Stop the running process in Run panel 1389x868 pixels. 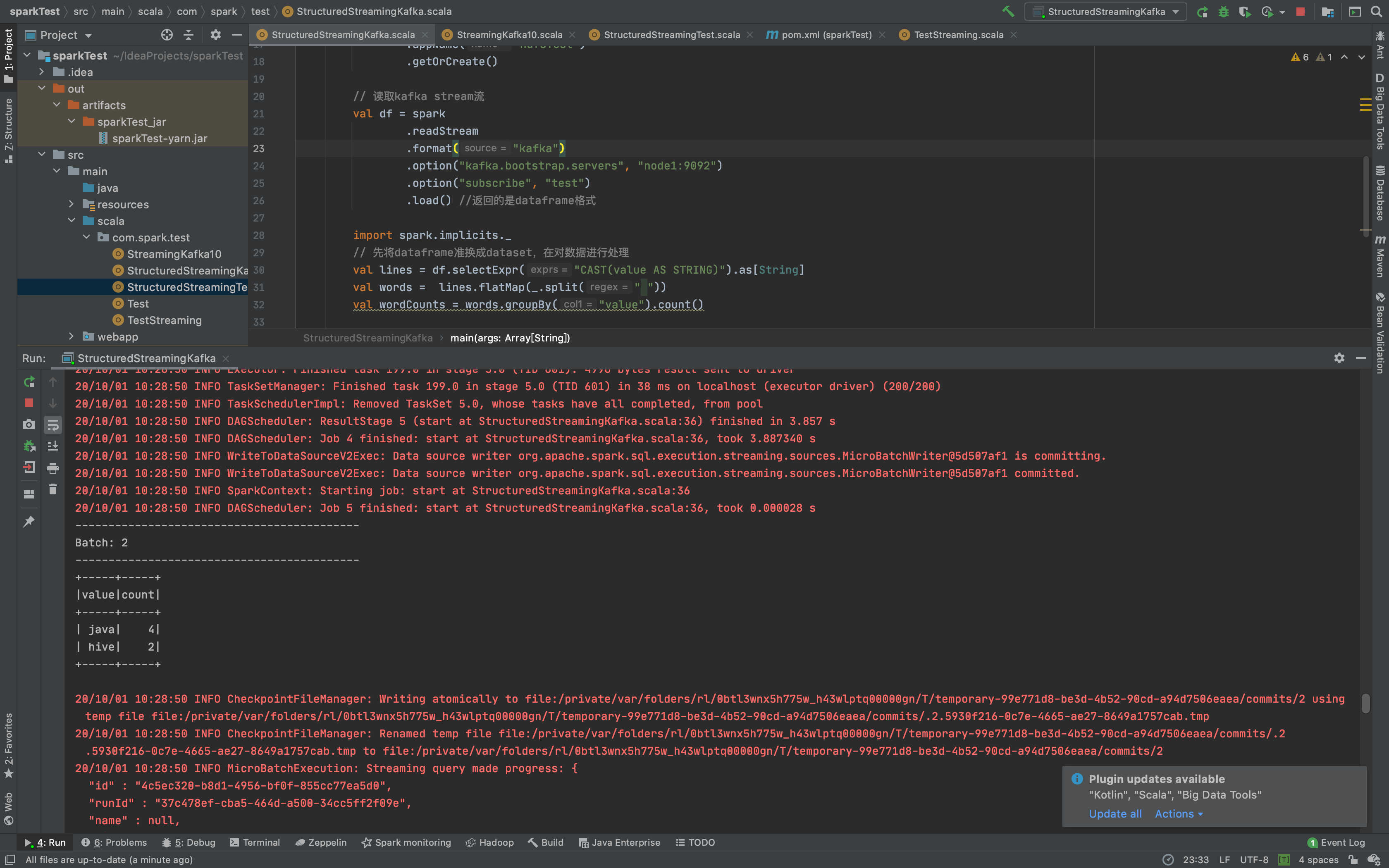coord(29,403)
